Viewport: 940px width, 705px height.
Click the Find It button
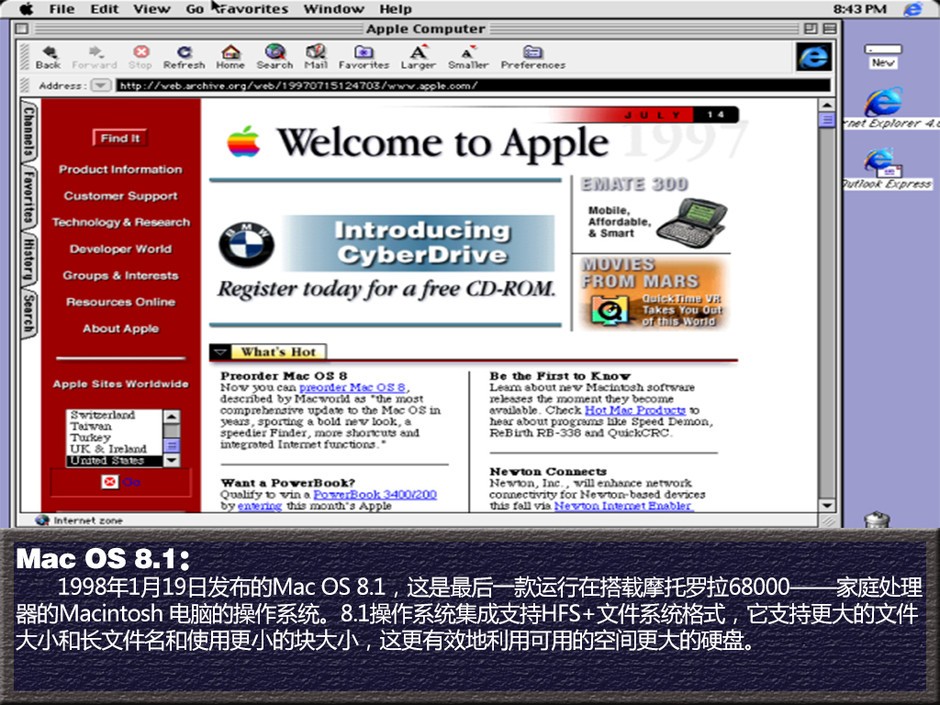pos(120,138)
